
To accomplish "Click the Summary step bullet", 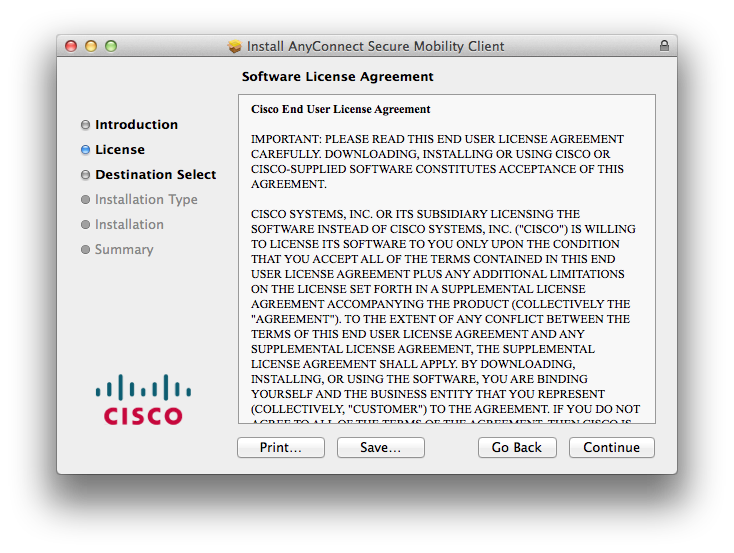I will [x=85, y=249].
